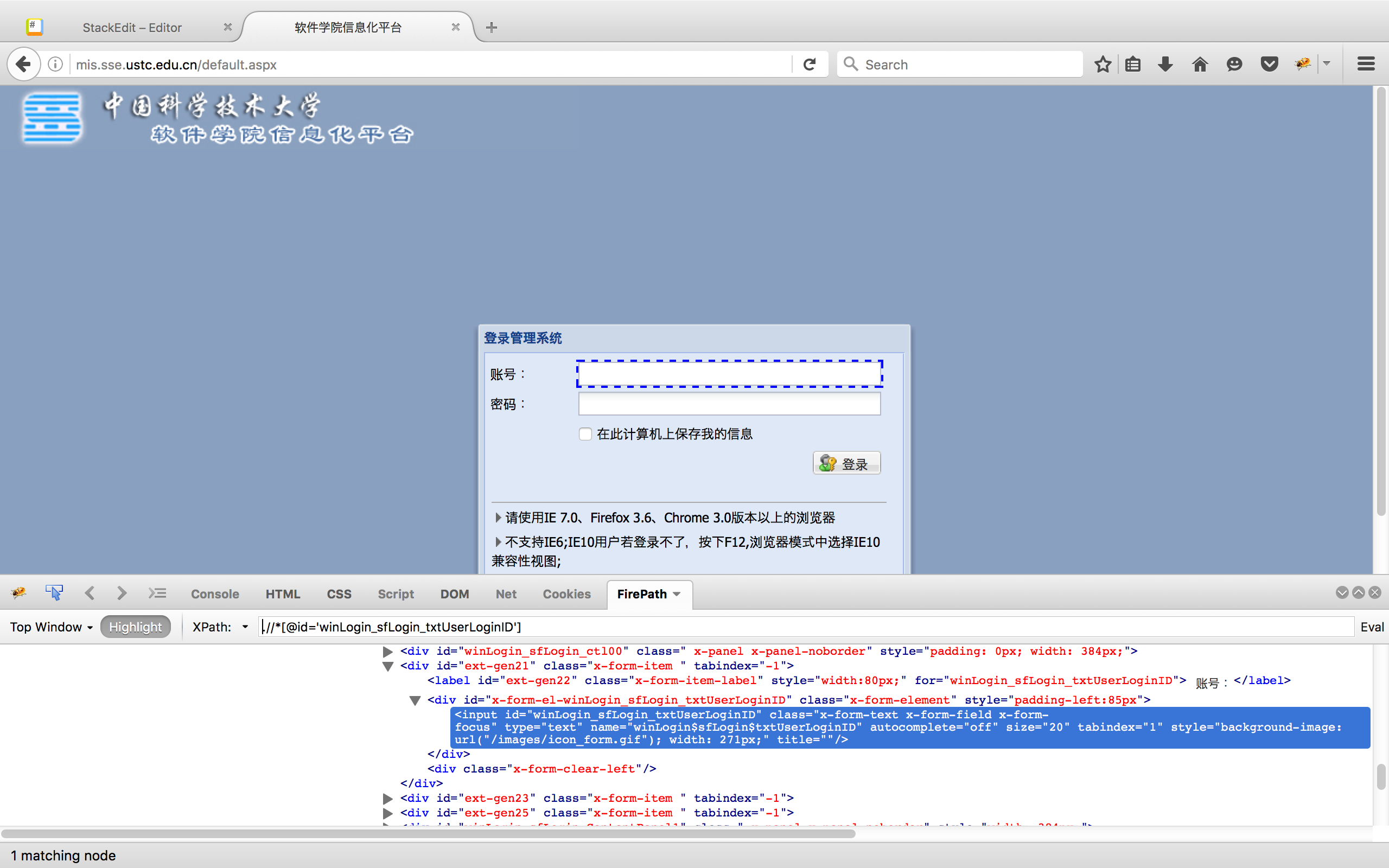Click the Firefox home icon

[x=1200, y=65]
